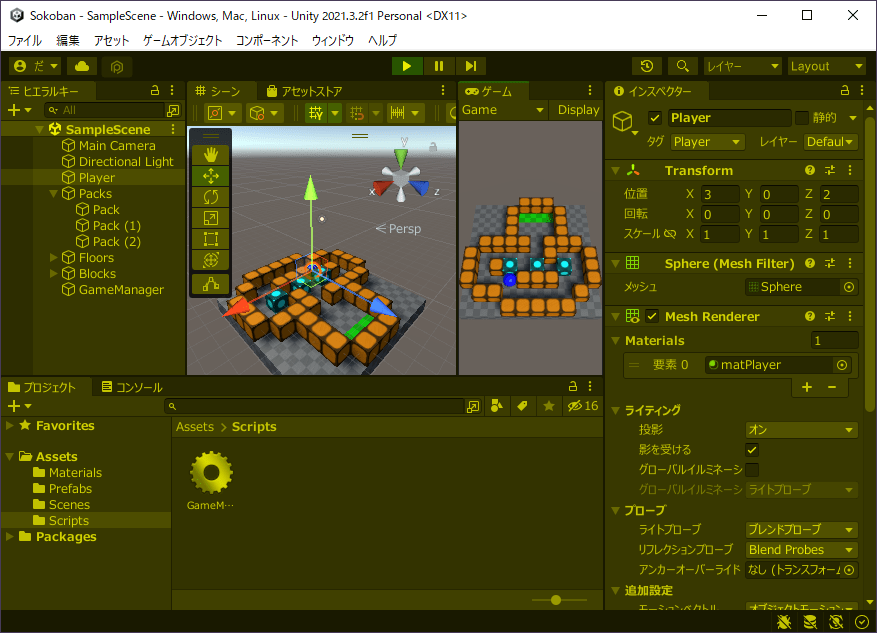The image size is (877, 633).
Task: Click Assets in the breadcrumb path
Action: coord(195,427)
